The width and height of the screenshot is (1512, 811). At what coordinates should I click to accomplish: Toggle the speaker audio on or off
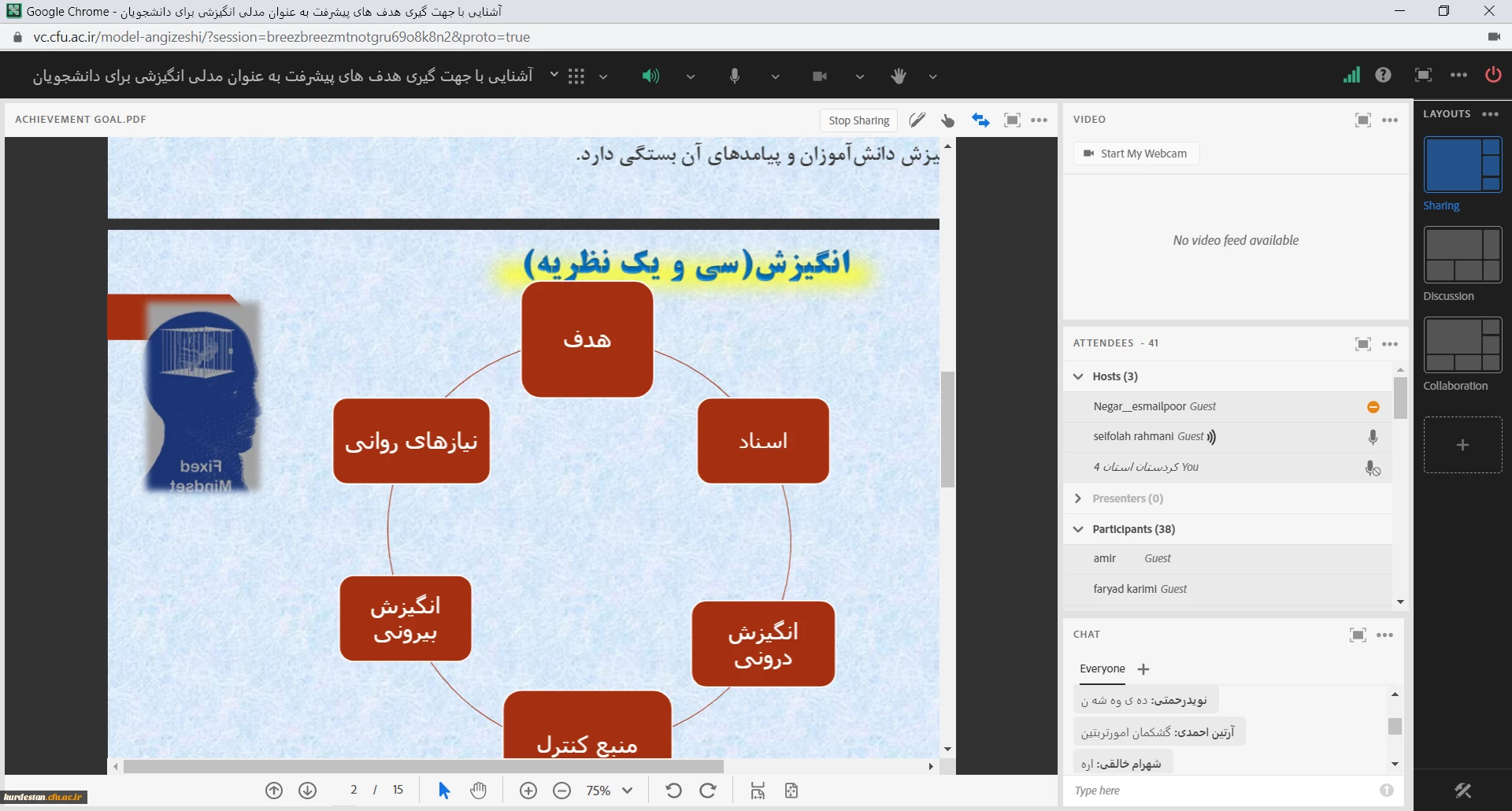(x=650, y=76)
